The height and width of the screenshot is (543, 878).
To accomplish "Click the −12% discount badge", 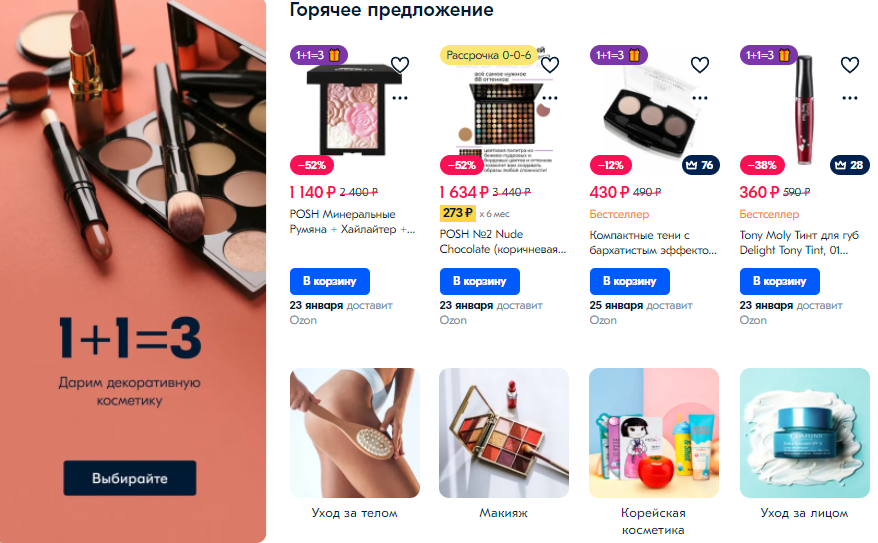I will click(x=611, y=165).
